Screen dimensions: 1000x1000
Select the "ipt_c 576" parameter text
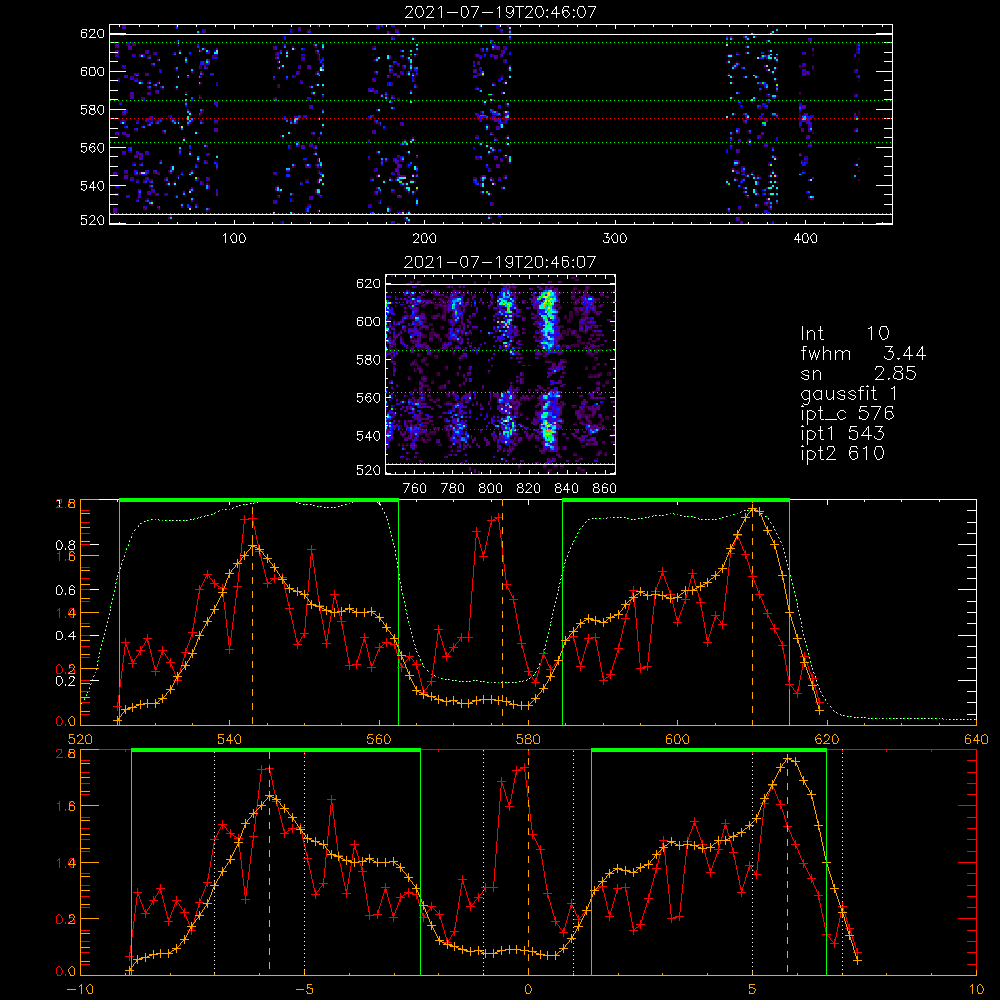click(x=848, y=413)
